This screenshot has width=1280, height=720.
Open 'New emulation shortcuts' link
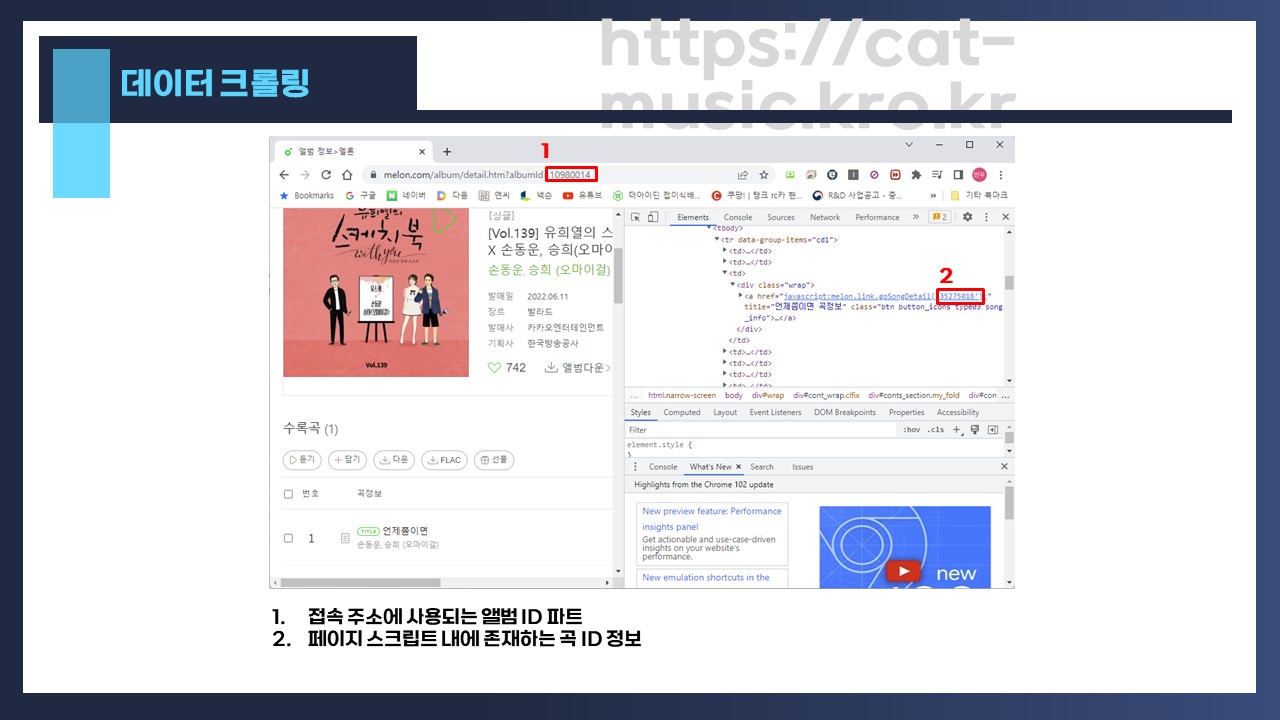[706, 577]
